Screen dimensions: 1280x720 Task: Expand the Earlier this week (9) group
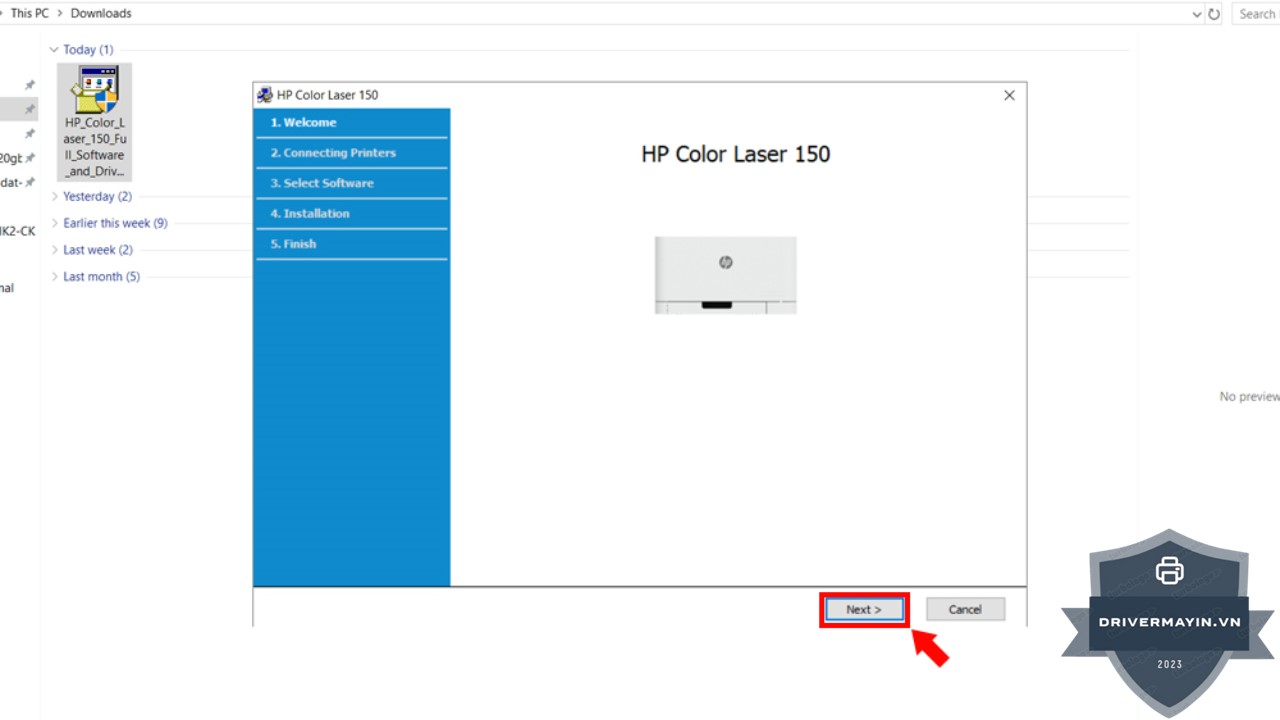tap(54, 223)
